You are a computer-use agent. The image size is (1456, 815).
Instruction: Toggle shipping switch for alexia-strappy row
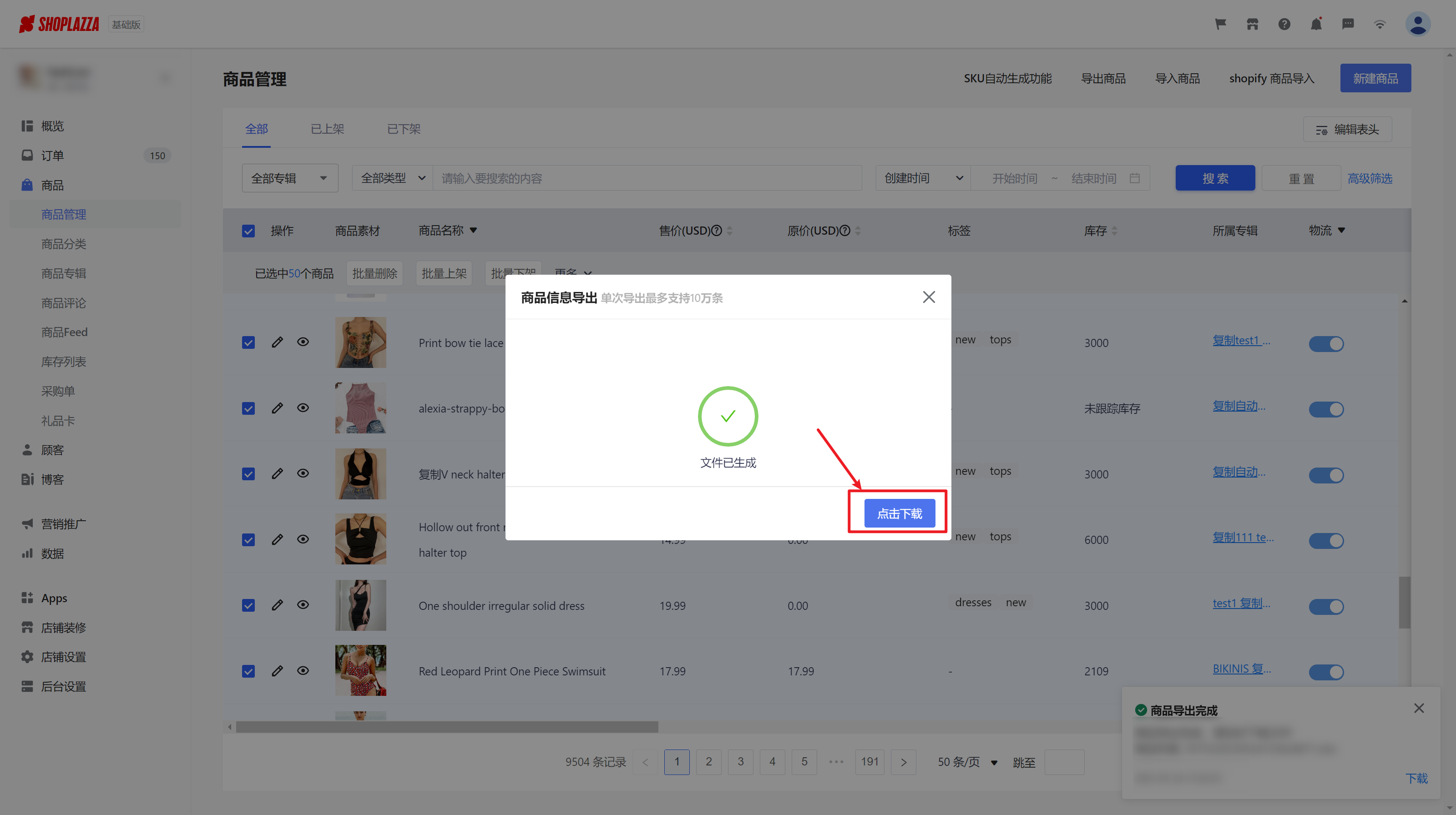tap(1326, 409)
